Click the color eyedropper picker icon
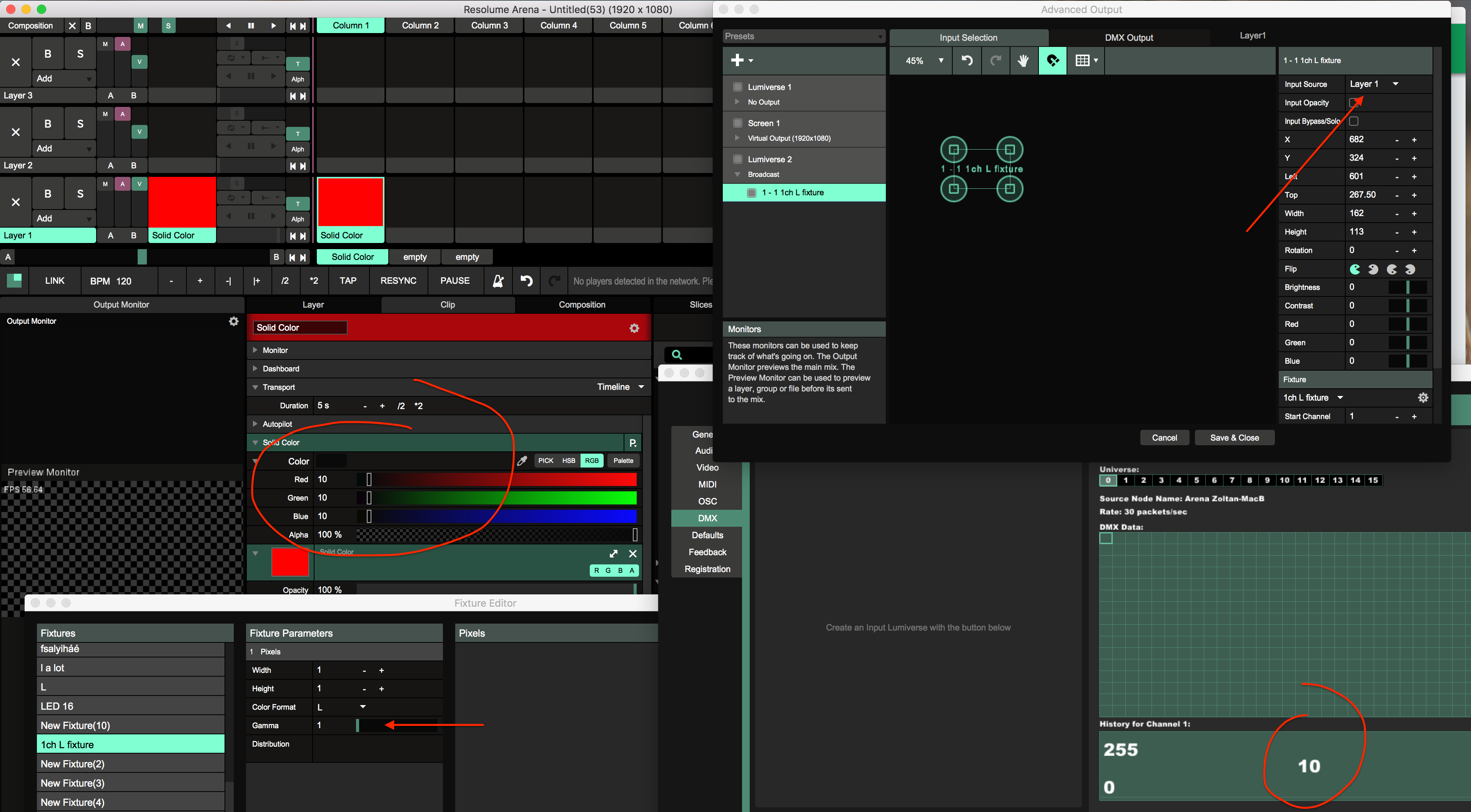Screen dimensions: 1471x812 521,461
